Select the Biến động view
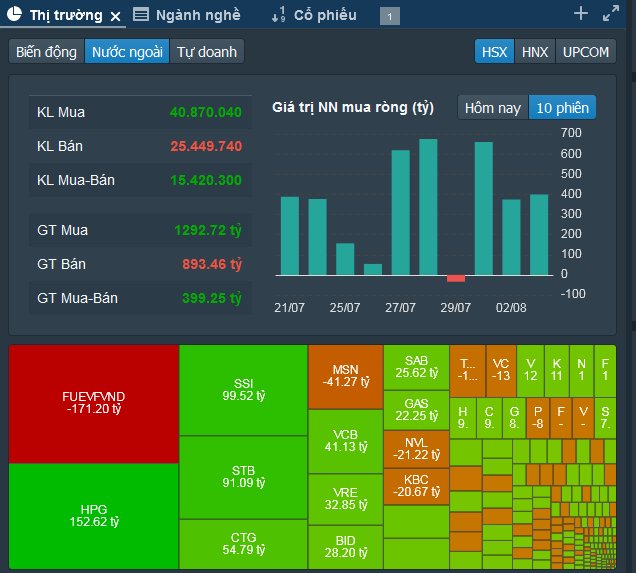Screen dimensions: 636x573 (46, 52)
